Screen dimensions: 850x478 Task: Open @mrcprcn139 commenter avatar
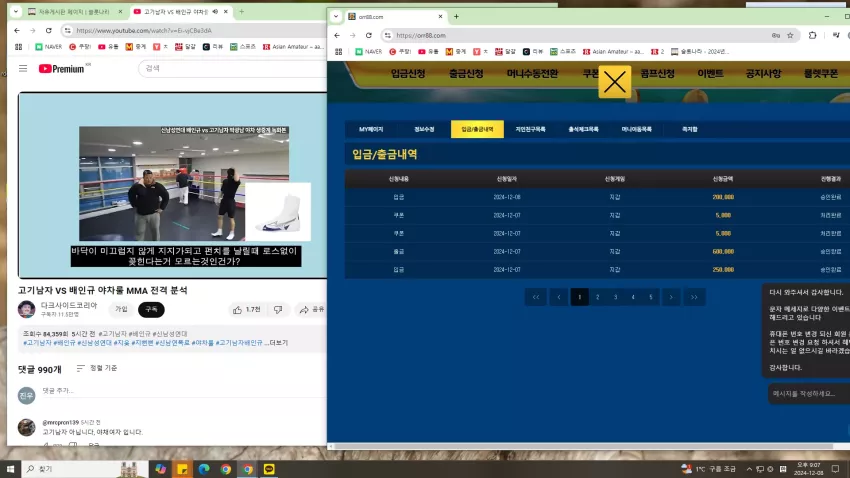click(x=26, y=427)
